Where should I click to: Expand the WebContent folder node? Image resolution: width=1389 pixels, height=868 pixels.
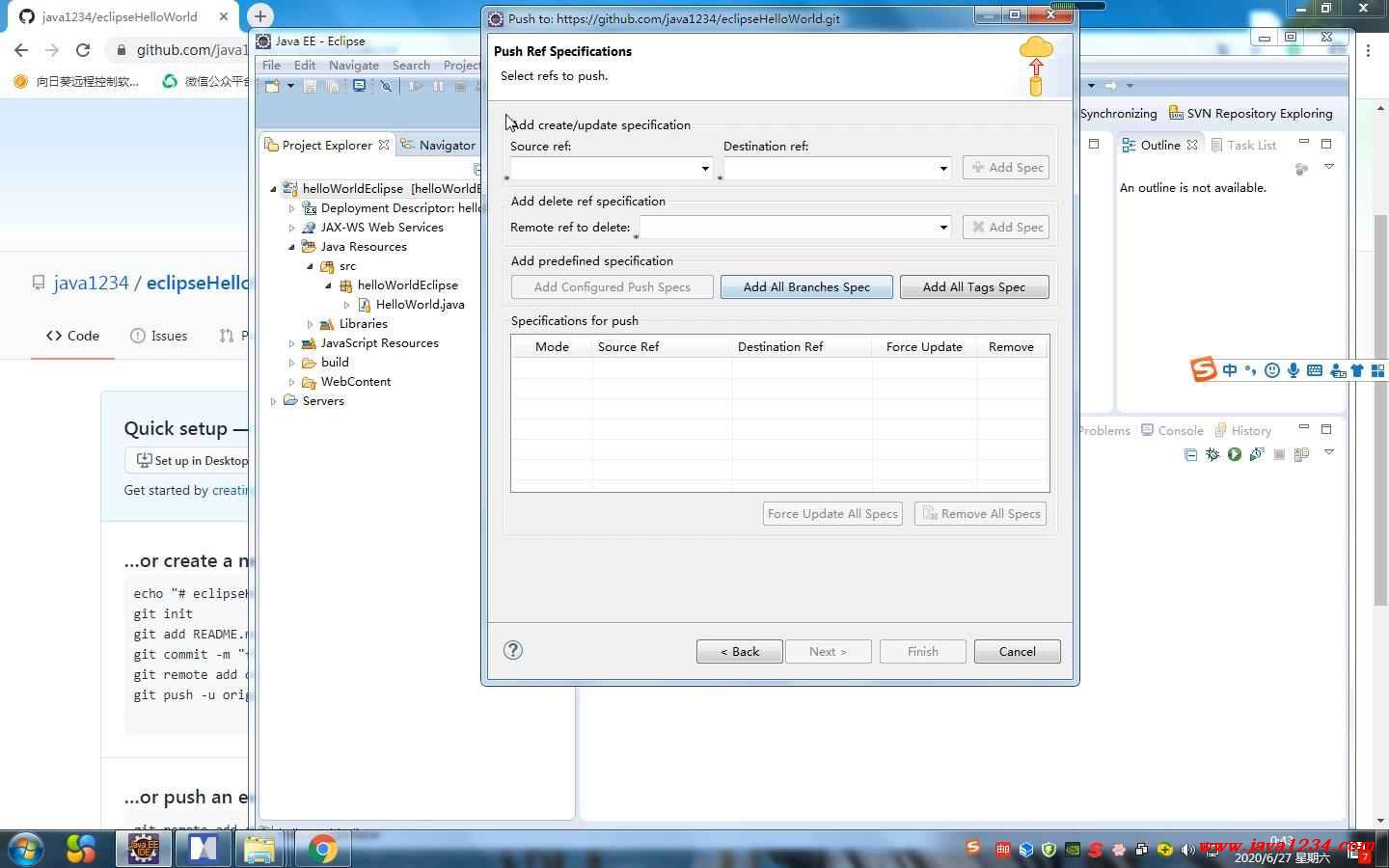pyautogui.click(x=292, y=382)
